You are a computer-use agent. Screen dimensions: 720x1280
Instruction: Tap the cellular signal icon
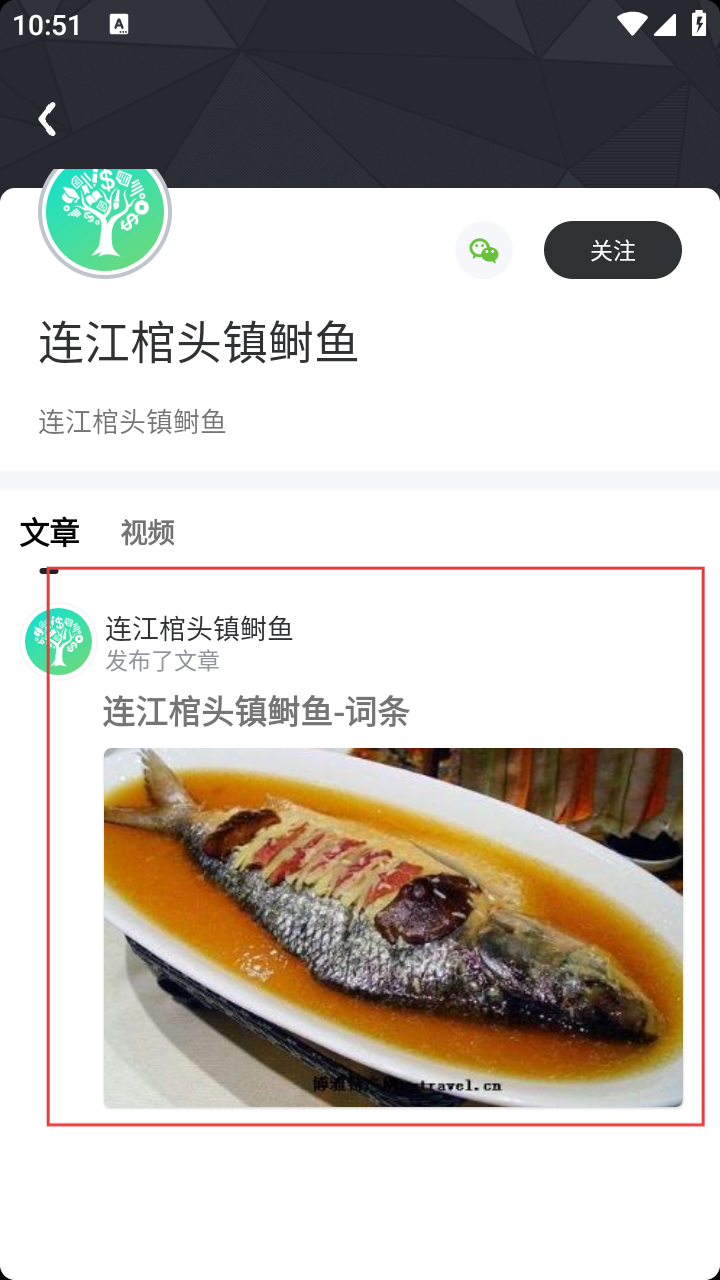(x=665, y=24)
